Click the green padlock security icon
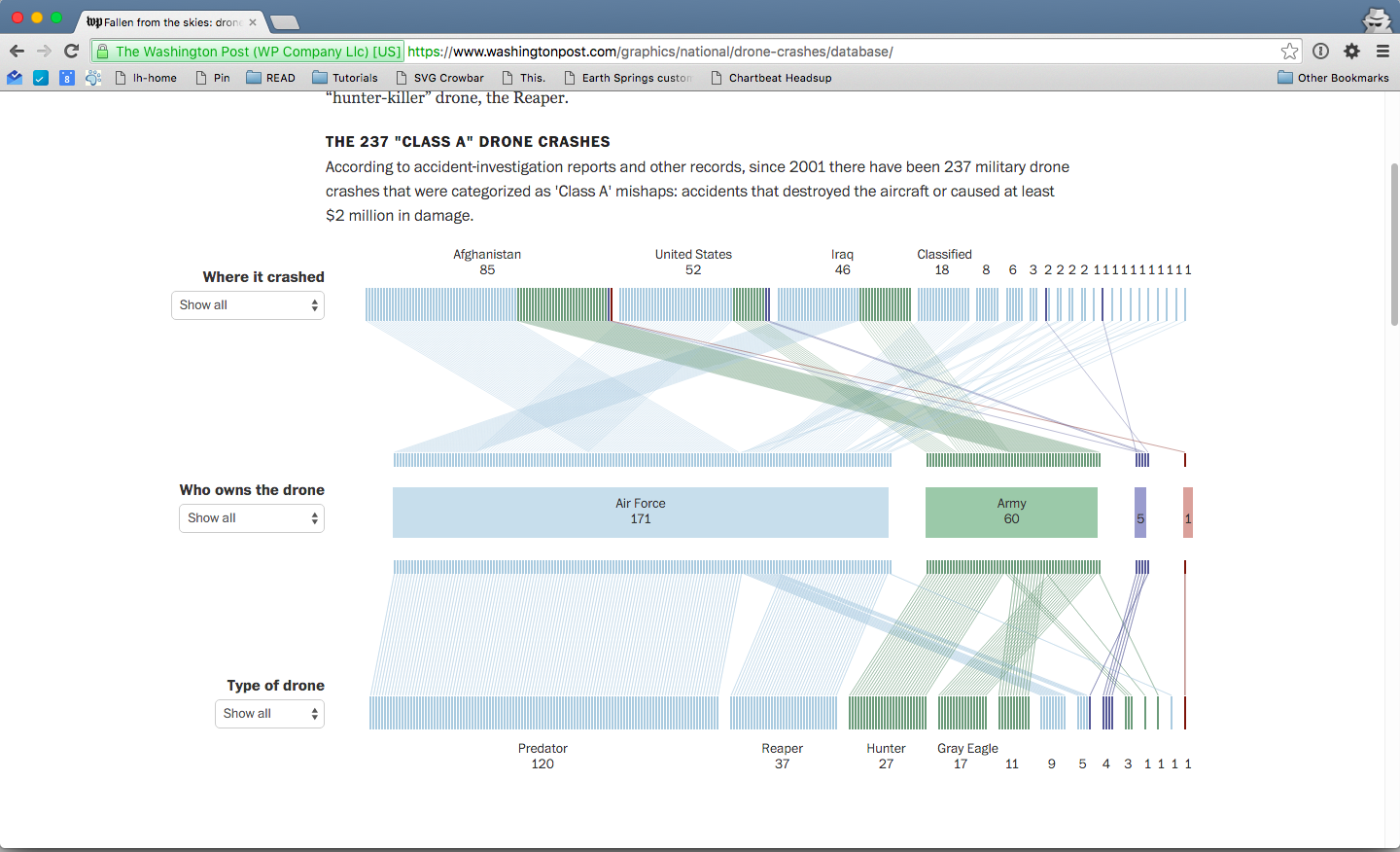The height and width of the screenshot is (852, 1400). click(103, 52)
